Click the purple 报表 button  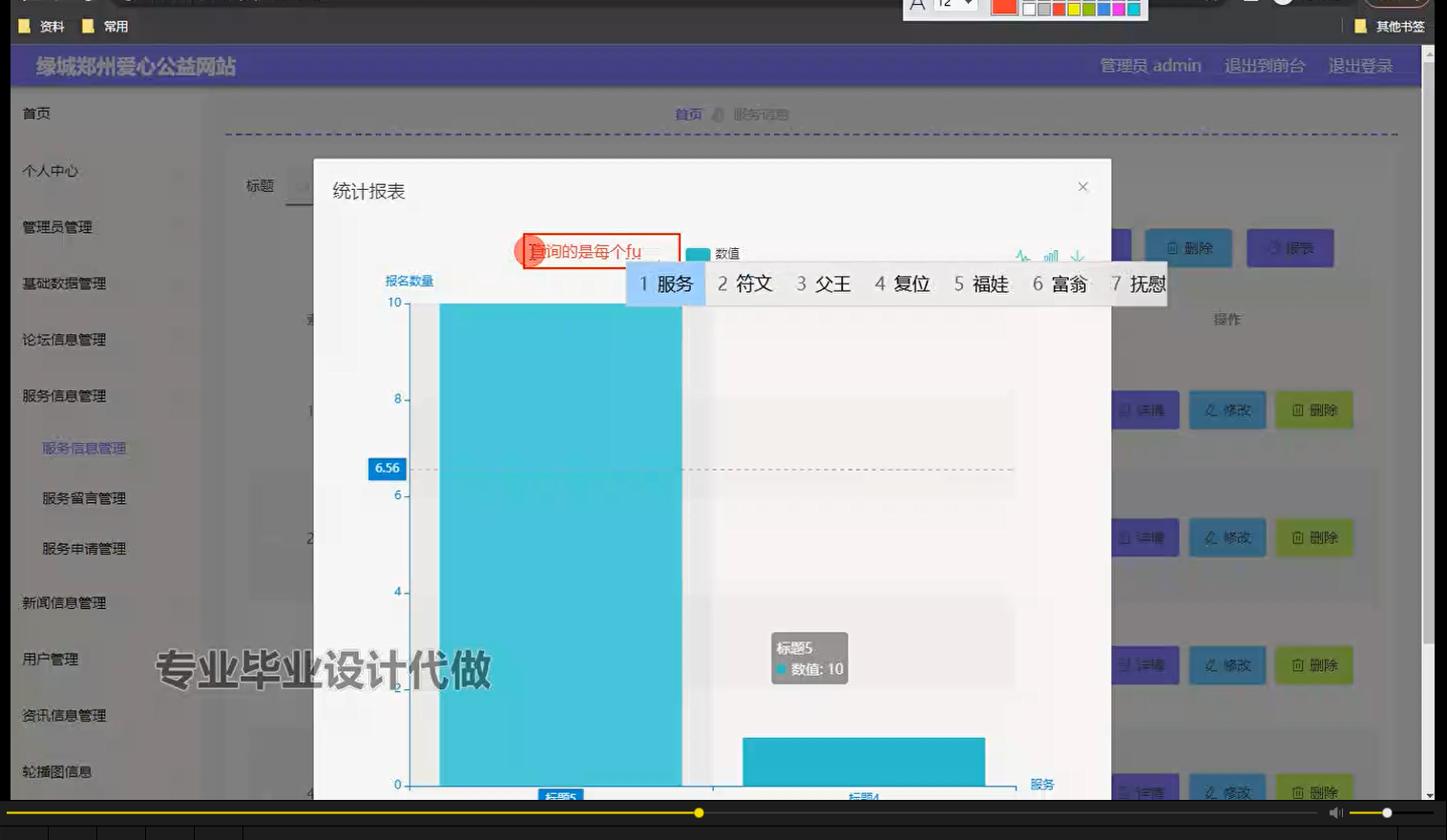tap(1290, 248)
